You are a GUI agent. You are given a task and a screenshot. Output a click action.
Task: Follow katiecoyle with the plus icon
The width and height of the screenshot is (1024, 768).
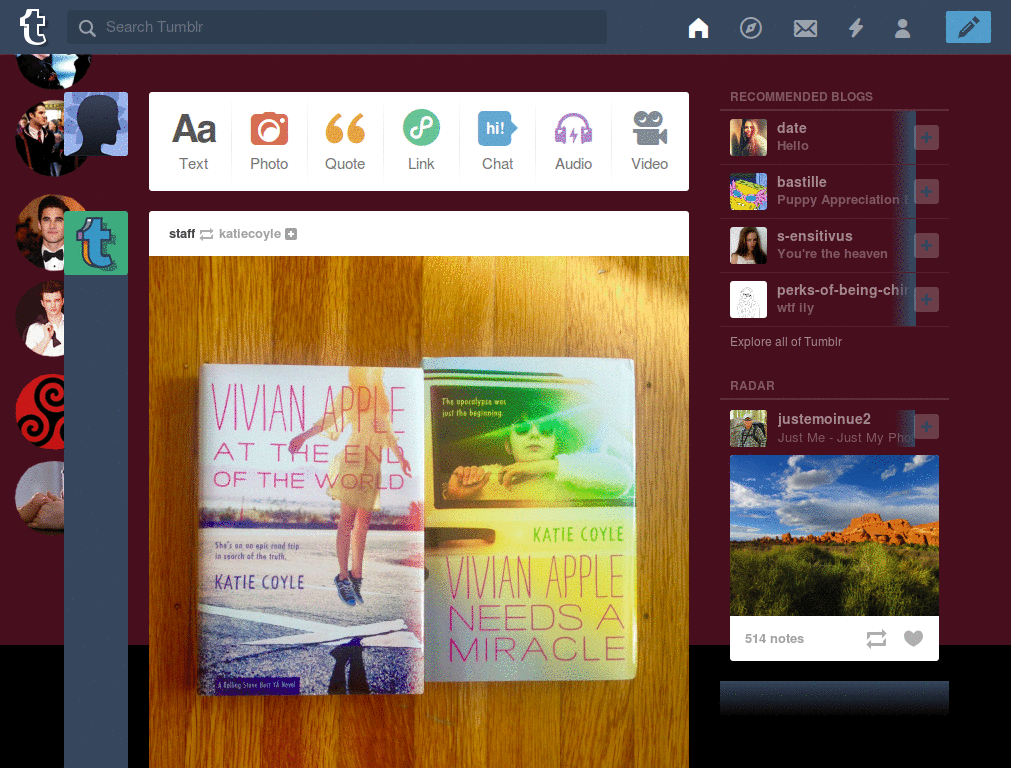(291, 234)
